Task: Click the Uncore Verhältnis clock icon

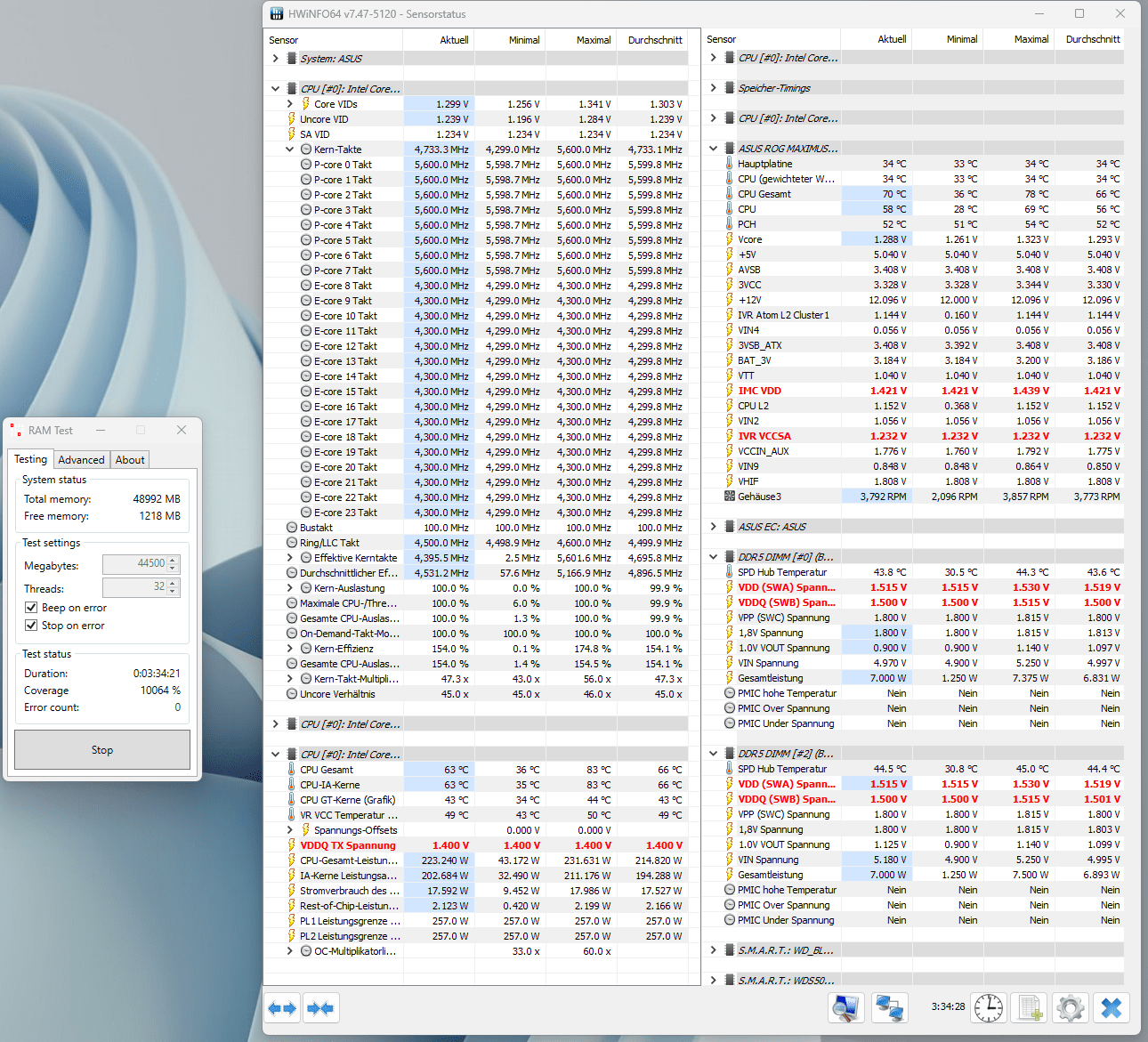Action: [291, 694]
